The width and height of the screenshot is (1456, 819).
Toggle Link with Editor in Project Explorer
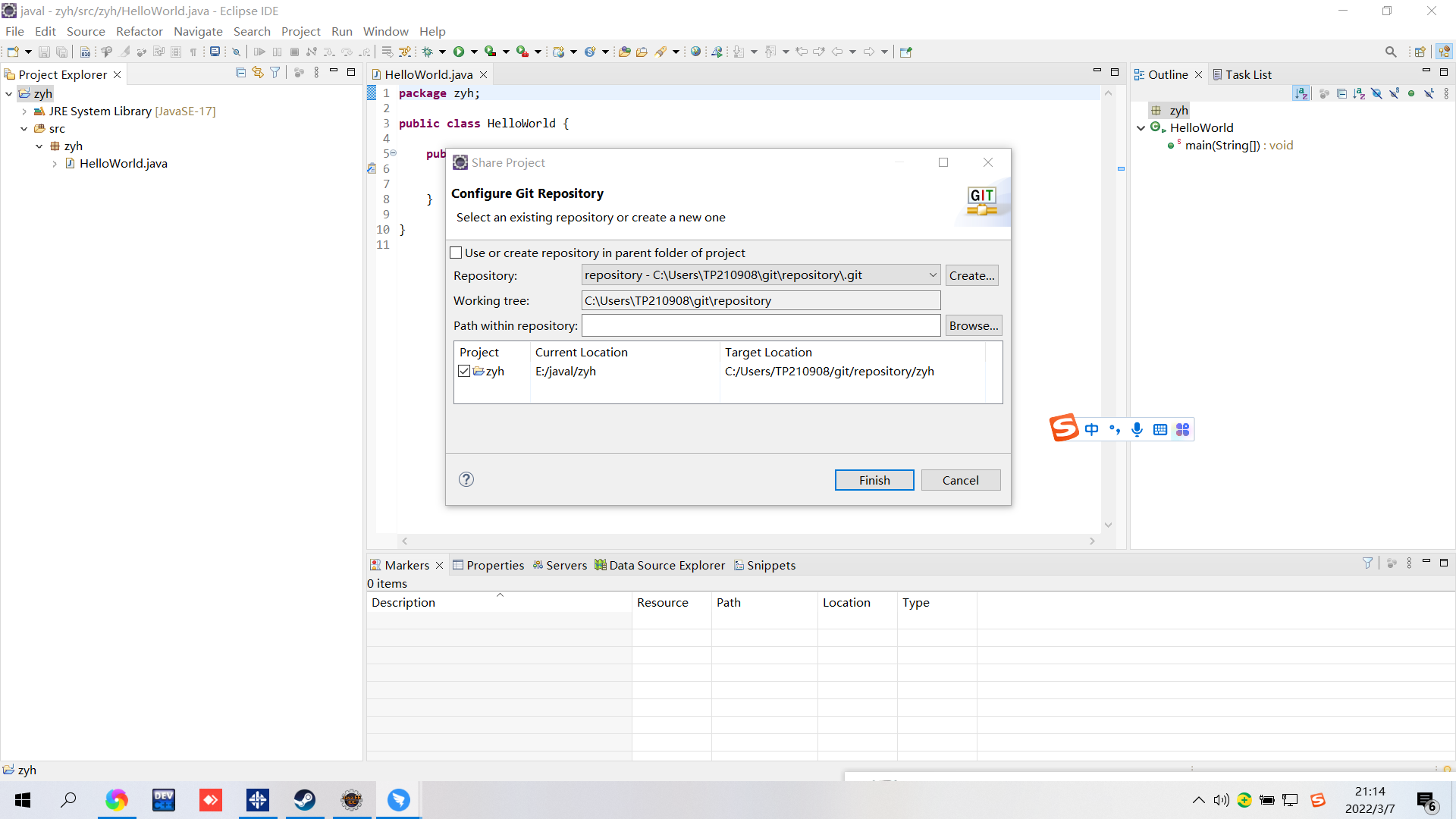click(258, 73)
